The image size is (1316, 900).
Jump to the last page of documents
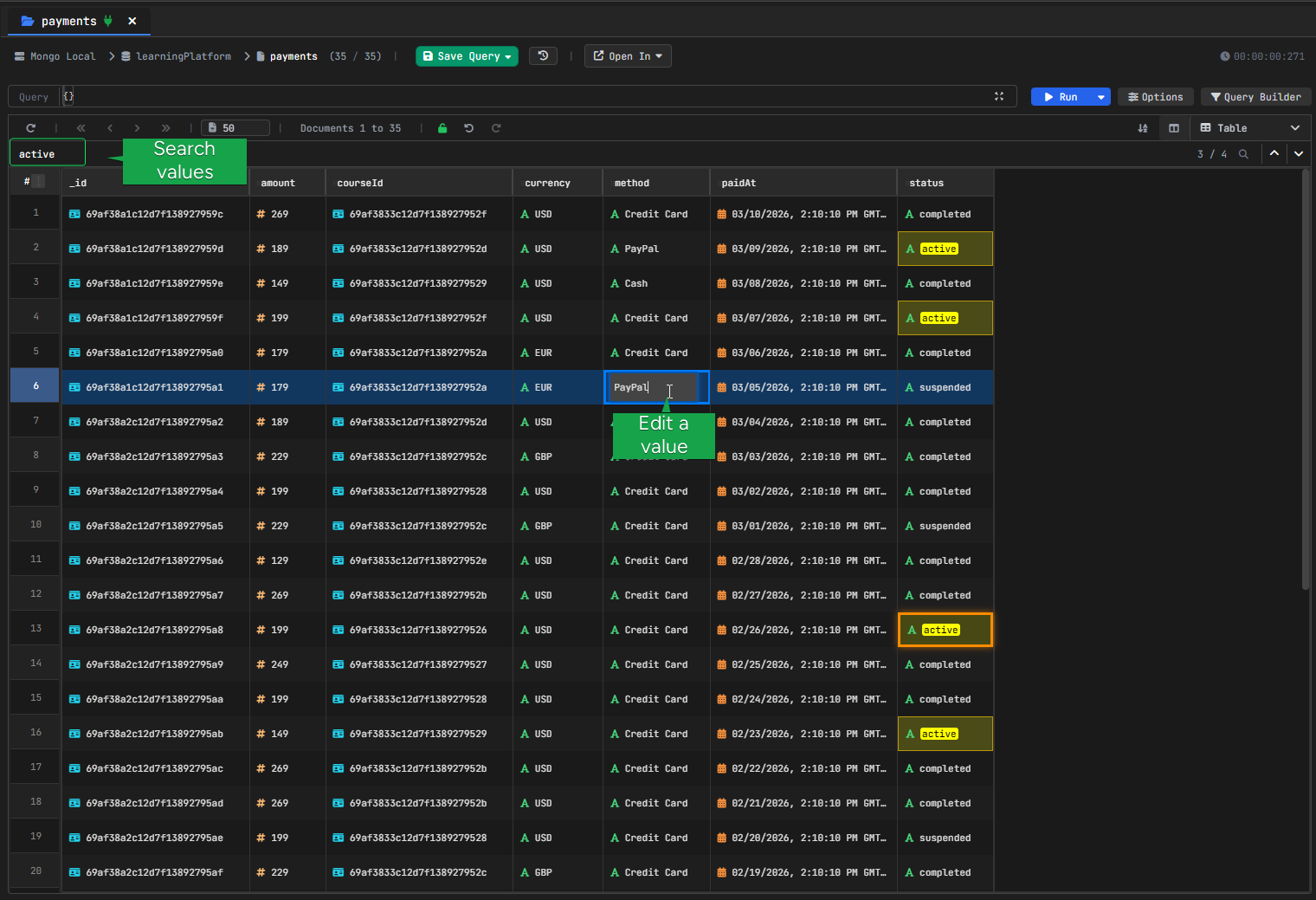click(x=166, y=128)
